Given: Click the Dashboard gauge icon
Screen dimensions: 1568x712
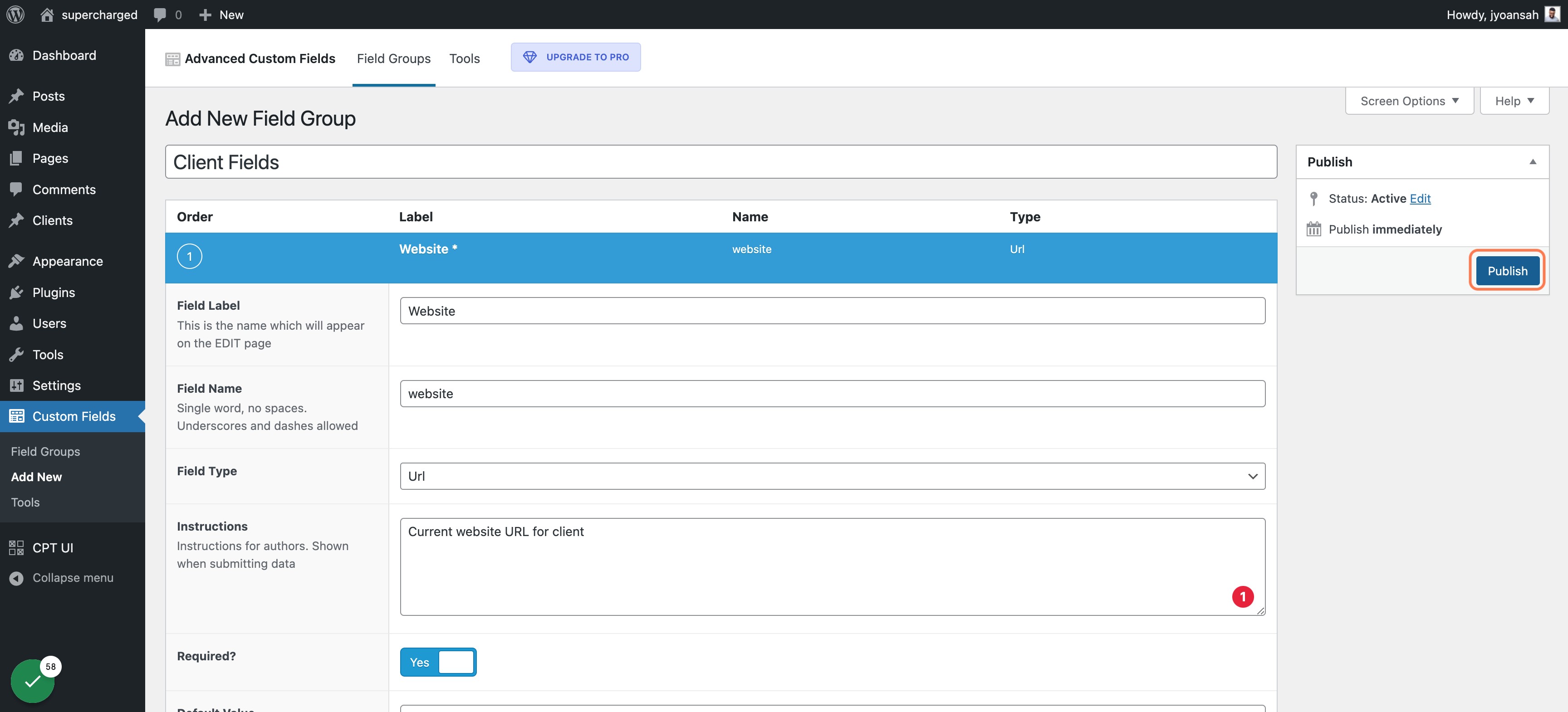Looking at the screenshot, I should pyautogui.click(x=16, y=55).
